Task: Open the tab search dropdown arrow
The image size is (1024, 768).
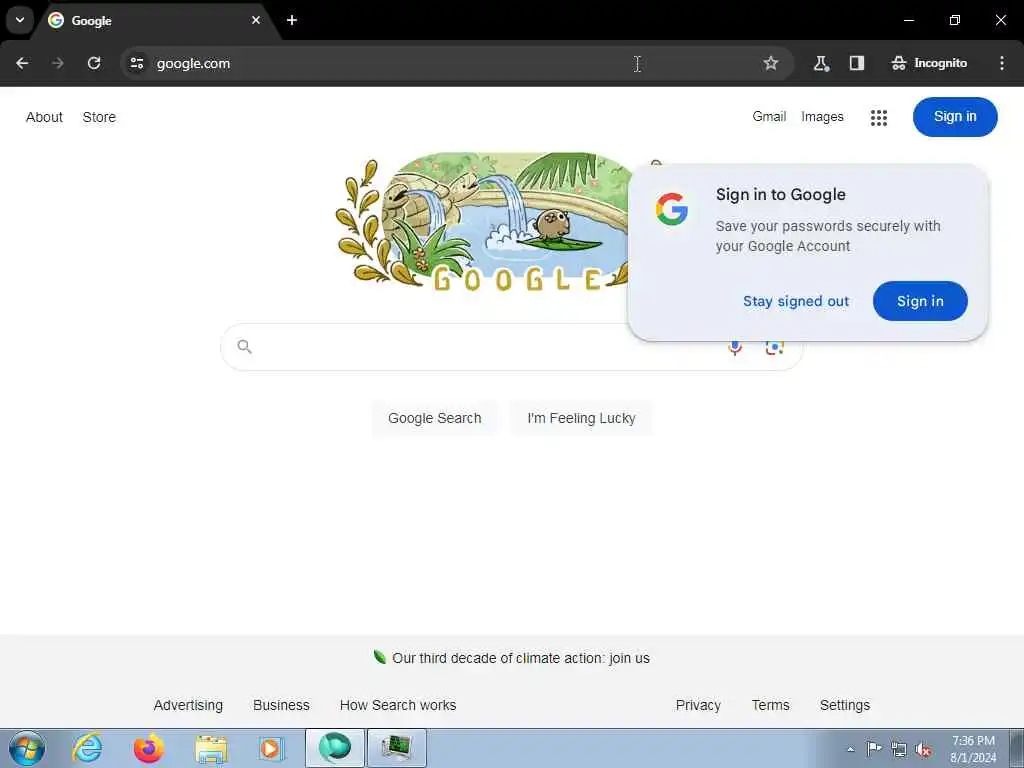Action: tap(20, 20)
